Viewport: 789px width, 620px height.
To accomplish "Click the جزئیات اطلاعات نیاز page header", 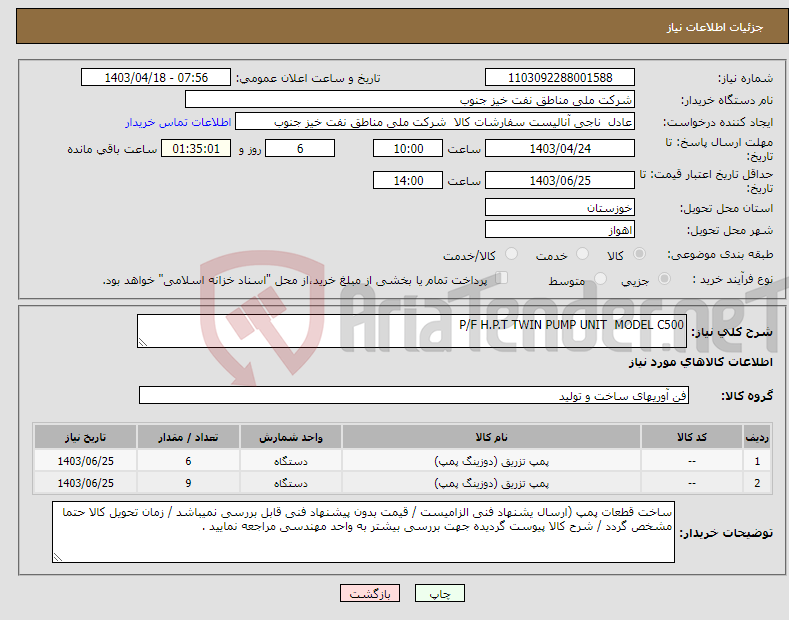I will click(715, 27).
